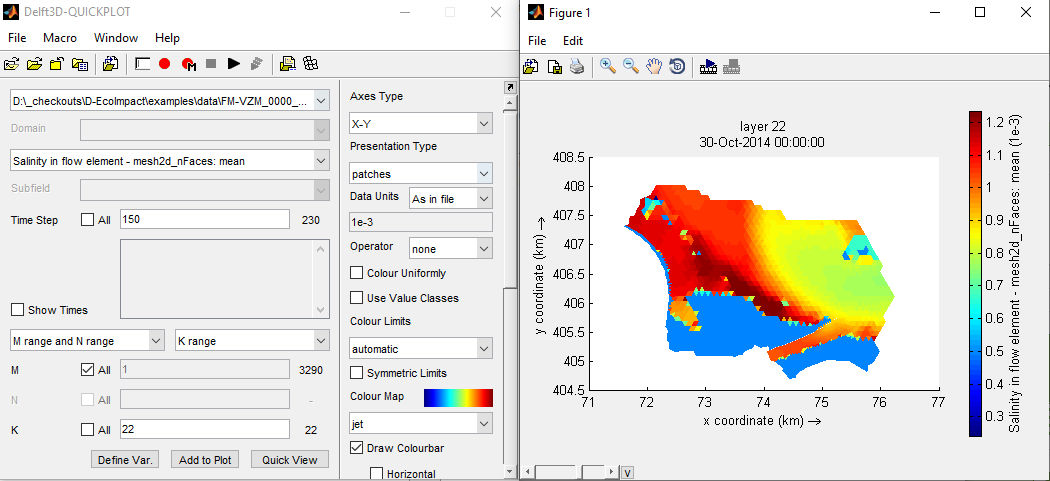This screenshot has height=481, width=1050.
Task: Click the zoom in magnifier icon
Action: [607, 67]
